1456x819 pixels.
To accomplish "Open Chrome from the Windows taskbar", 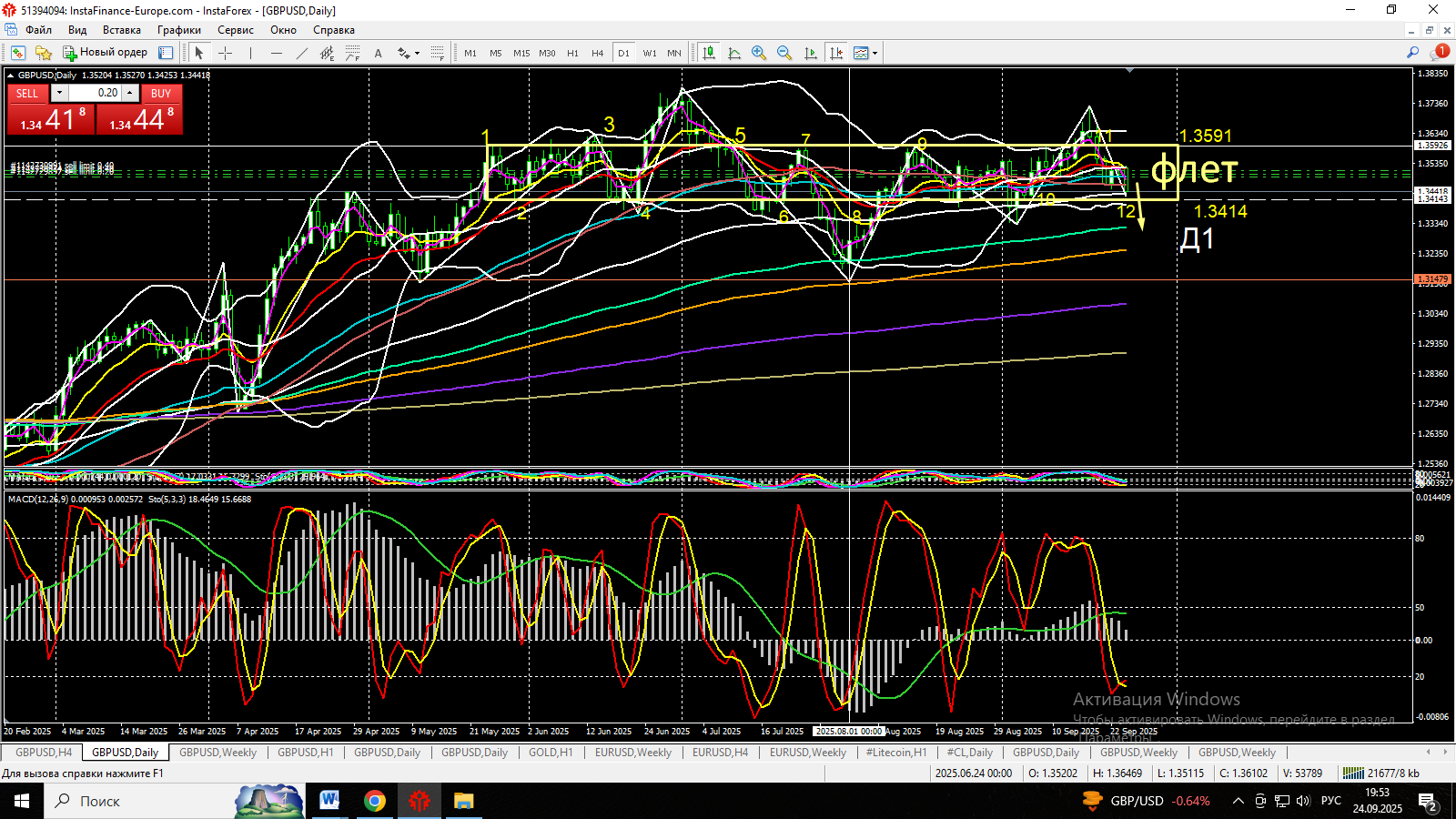I will (374, 801).
